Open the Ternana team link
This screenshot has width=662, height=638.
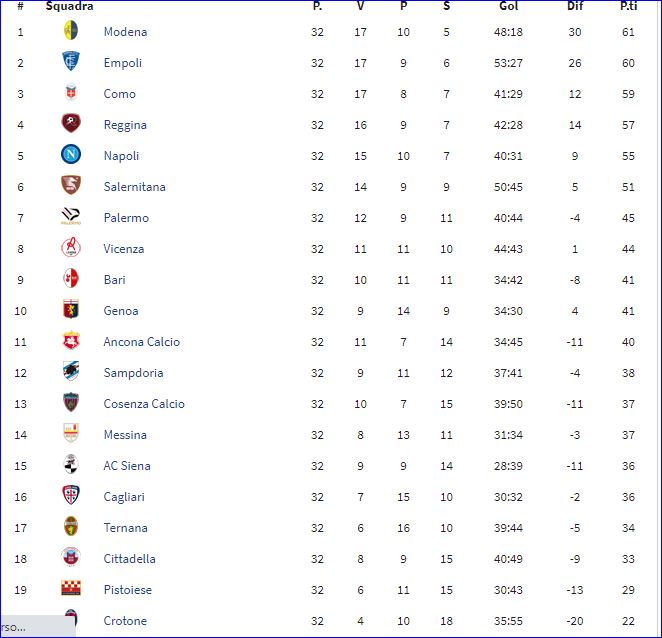coord(125,528)
